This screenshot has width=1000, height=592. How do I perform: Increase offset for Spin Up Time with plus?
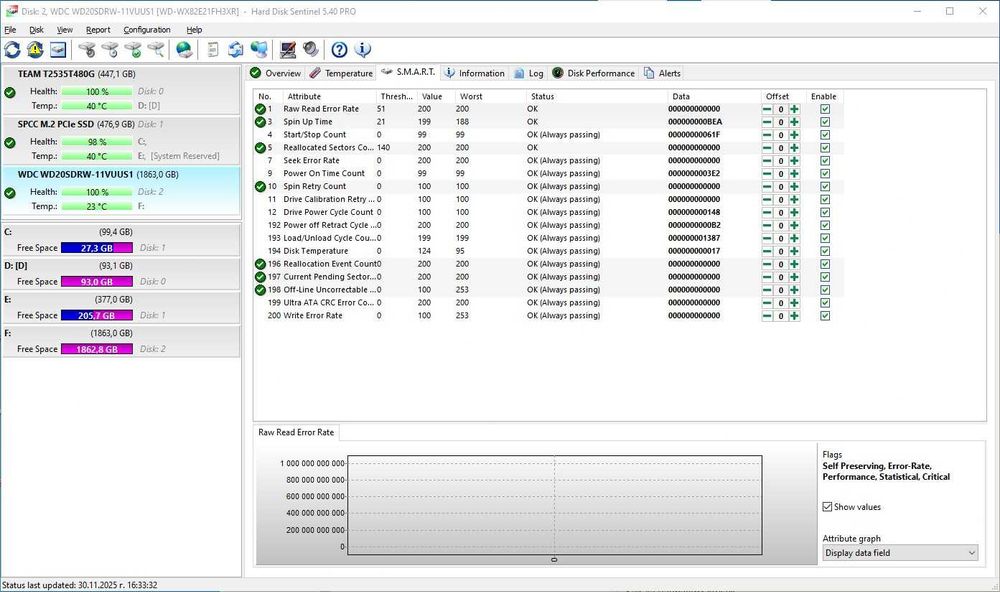(x=794, y=122)
